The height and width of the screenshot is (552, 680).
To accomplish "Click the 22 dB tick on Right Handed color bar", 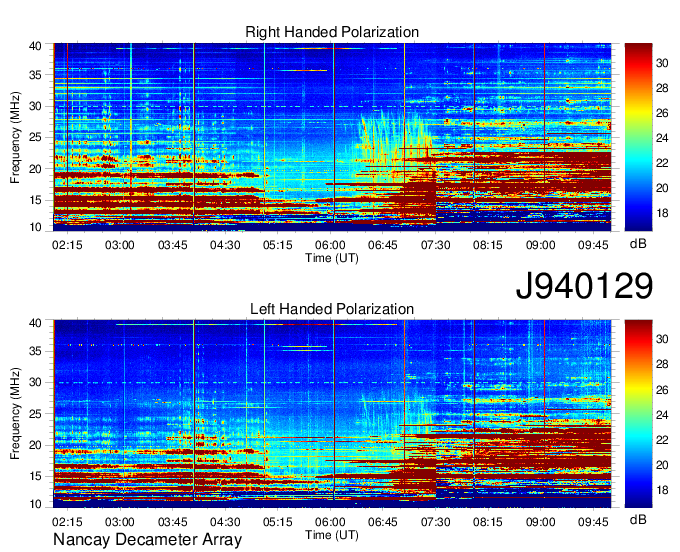I will [662, 163].
